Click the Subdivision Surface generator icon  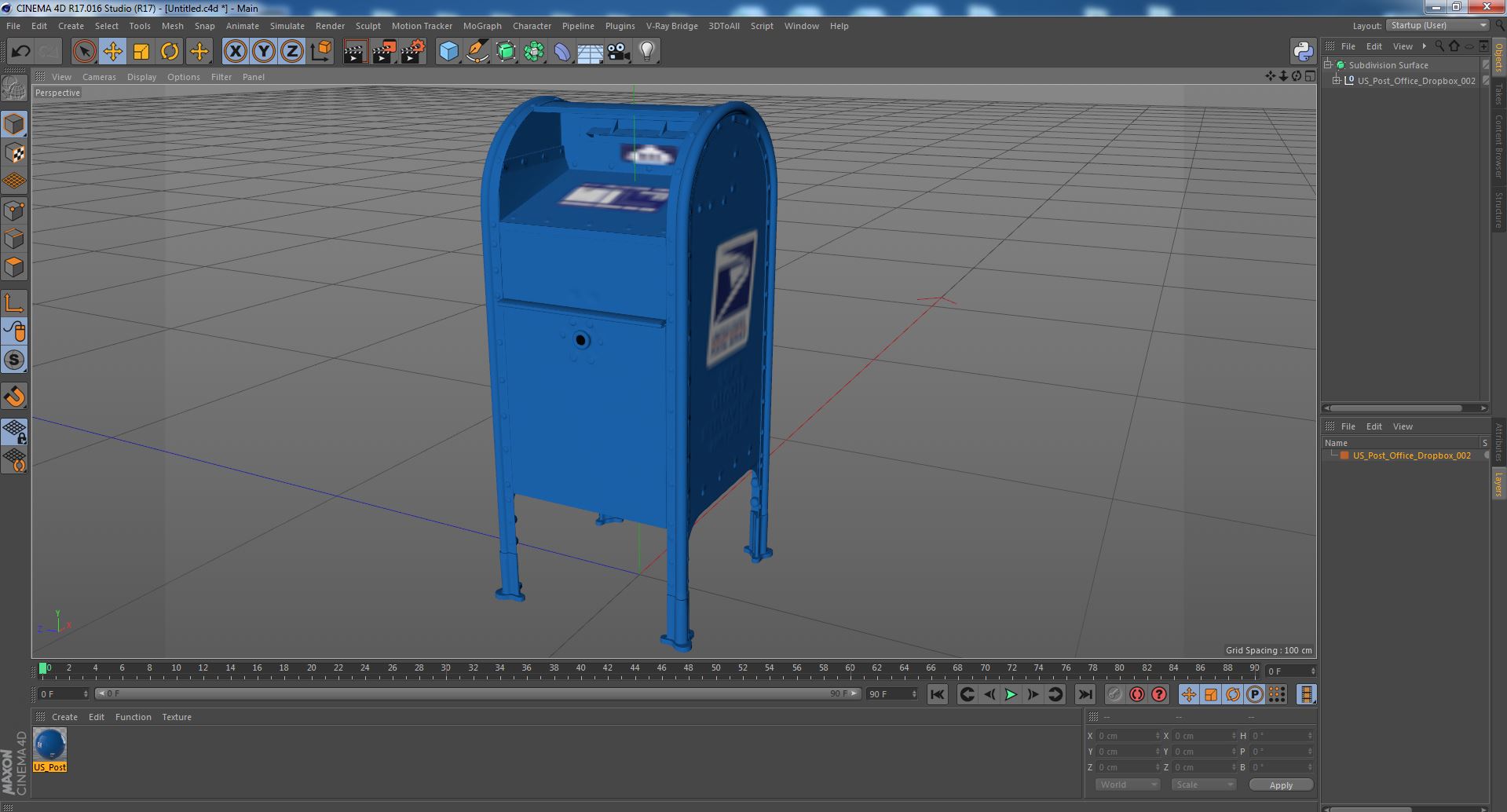click(x=506, y=52)
